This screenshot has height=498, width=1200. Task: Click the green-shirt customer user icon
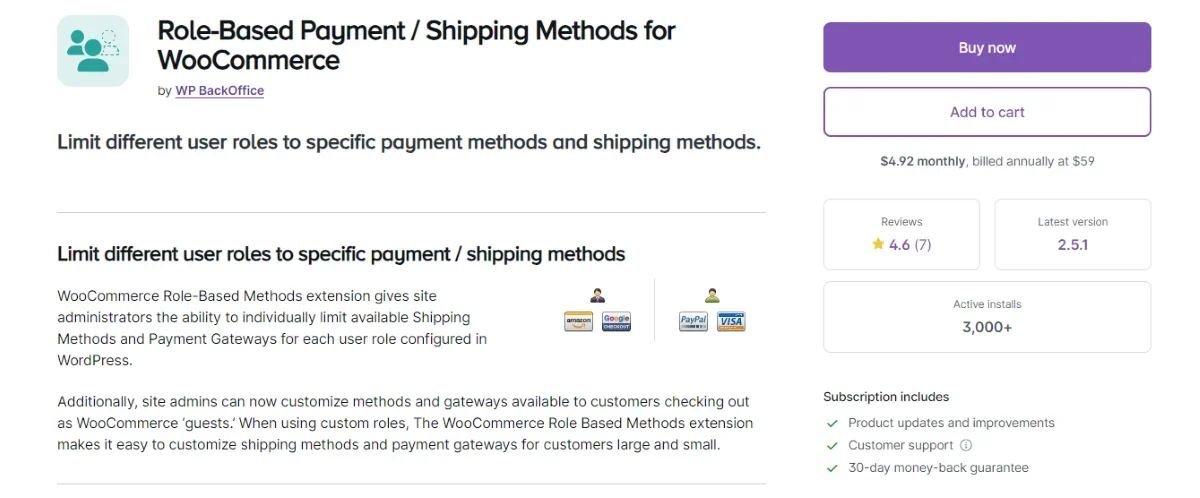click(712, 295)
